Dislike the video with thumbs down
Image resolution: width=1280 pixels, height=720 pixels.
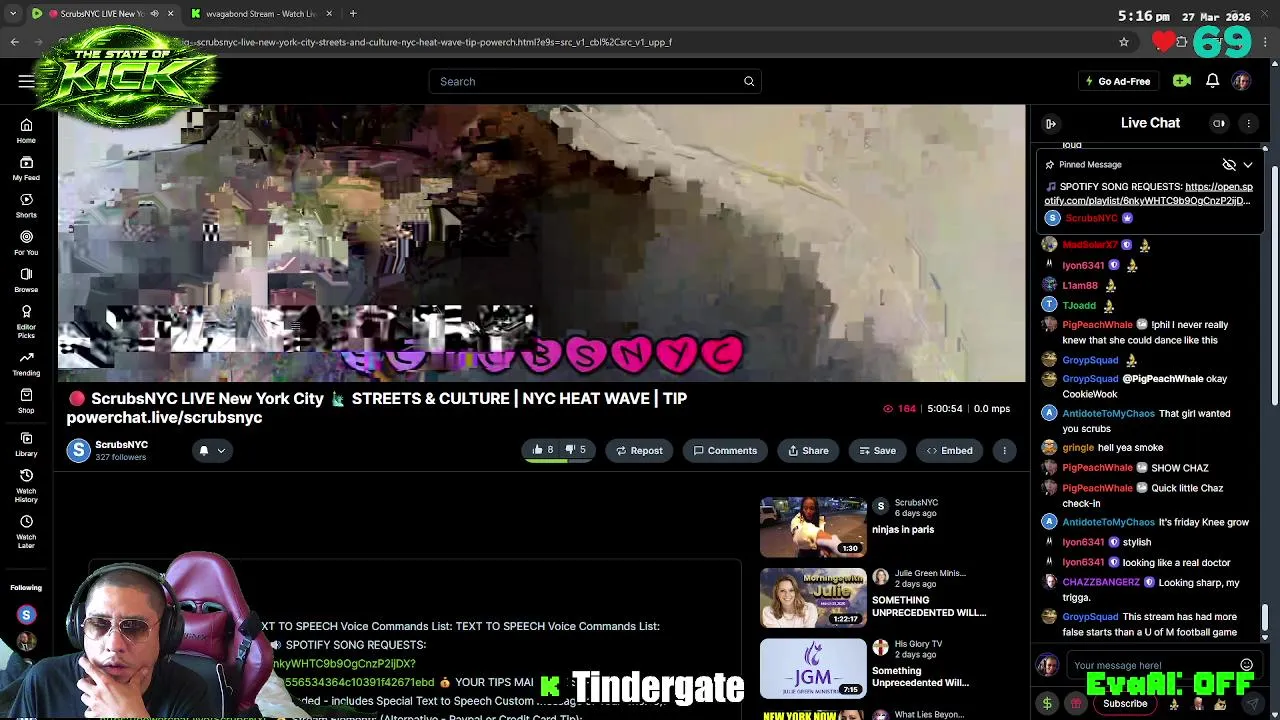576,450
